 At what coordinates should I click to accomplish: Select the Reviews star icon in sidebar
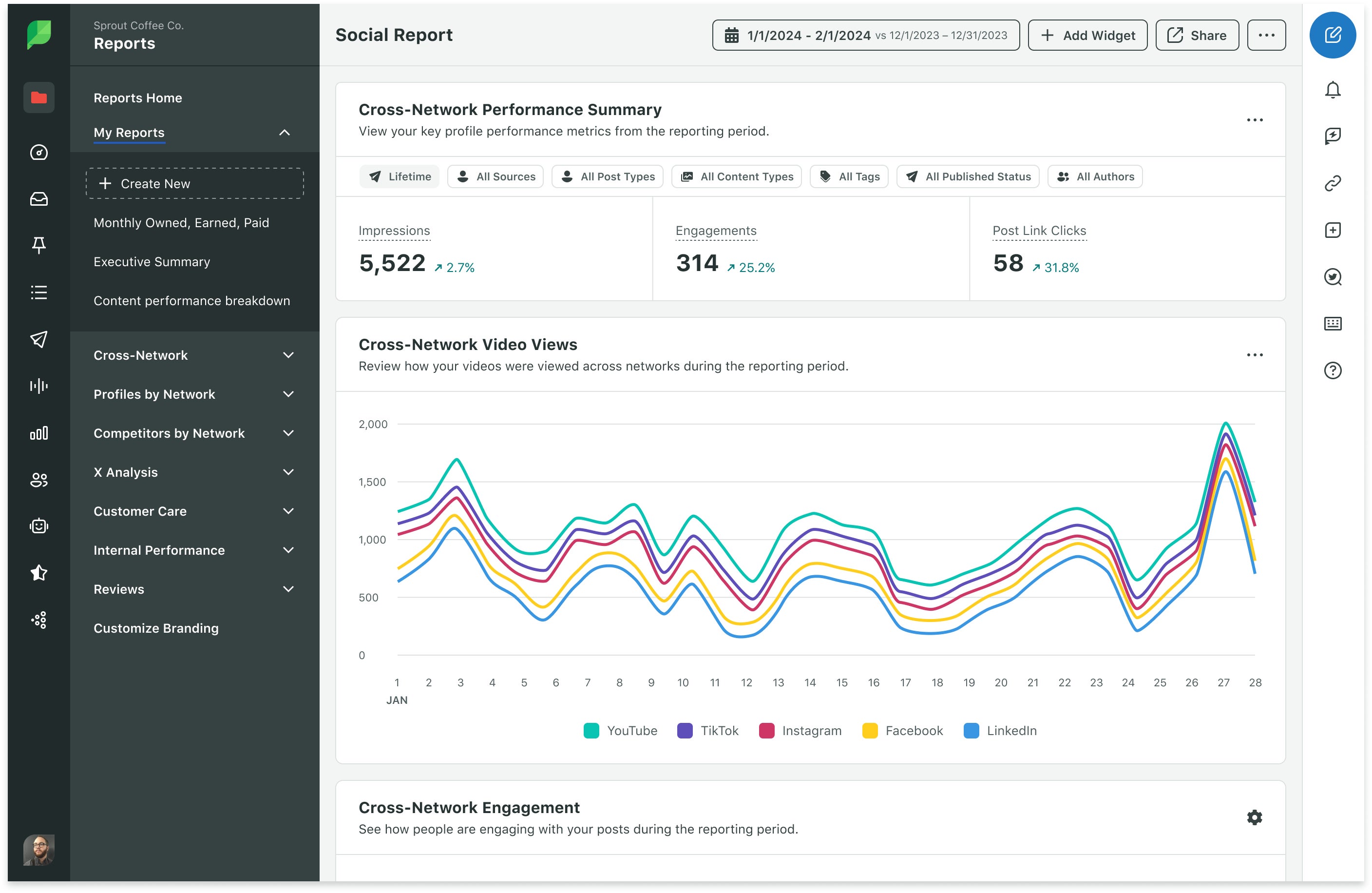pyautogui.click(x=38, y=572)
